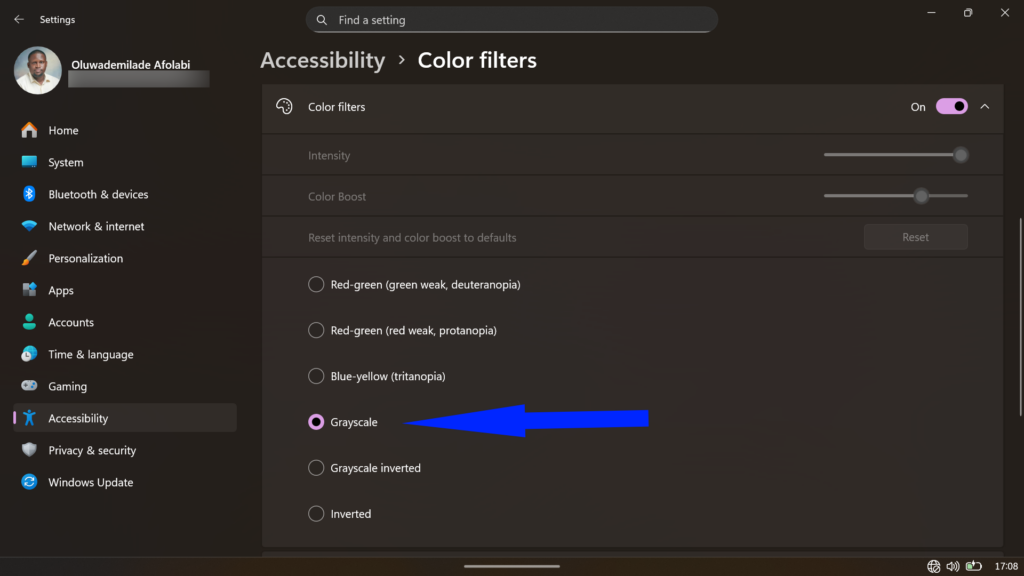Turn off the Color filters toggle
The height and width of the screenshot is (576, 1024).
pos(950,106)
